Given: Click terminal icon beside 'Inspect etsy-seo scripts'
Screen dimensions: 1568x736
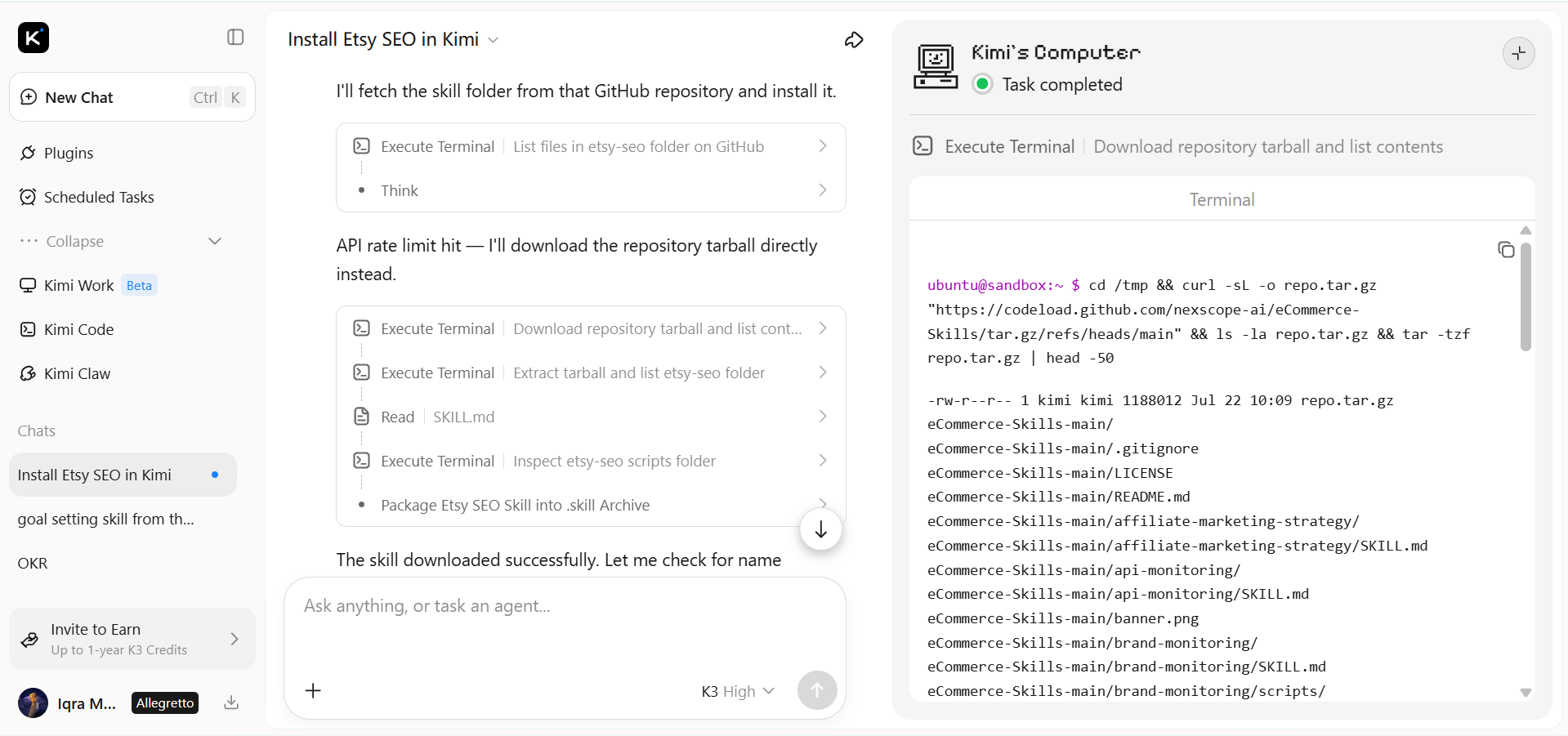Looking at the screenshot, I should (361, 461).
